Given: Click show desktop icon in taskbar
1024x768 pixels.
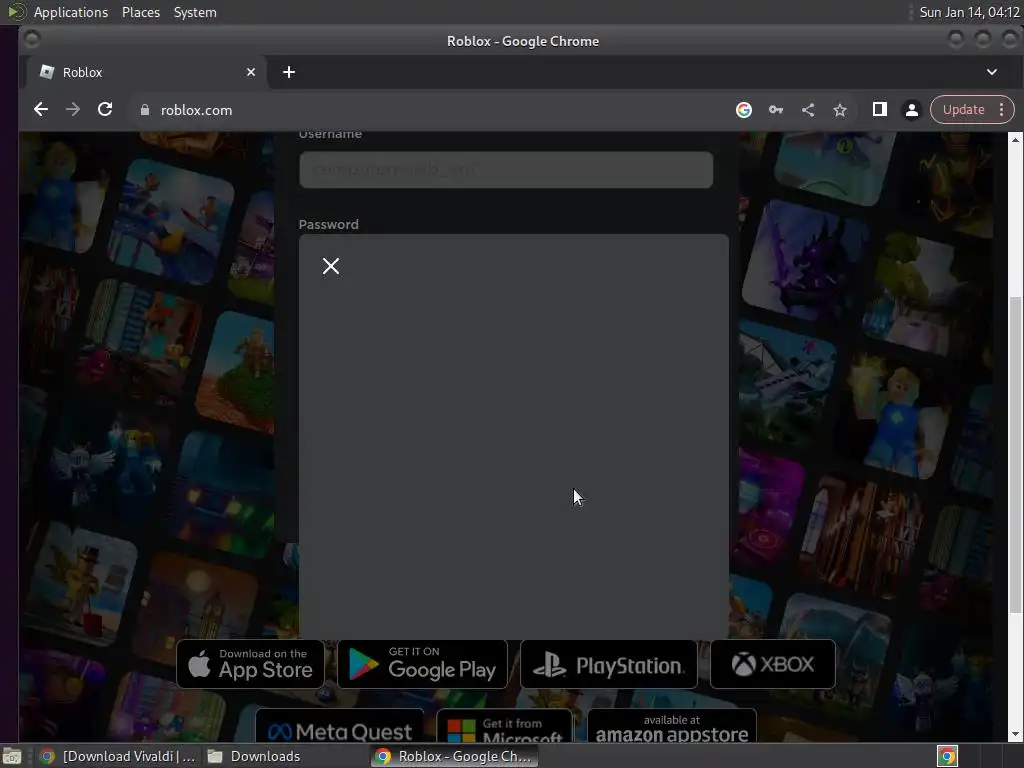Looking at the screenshot, I should [x=12, y=756].
